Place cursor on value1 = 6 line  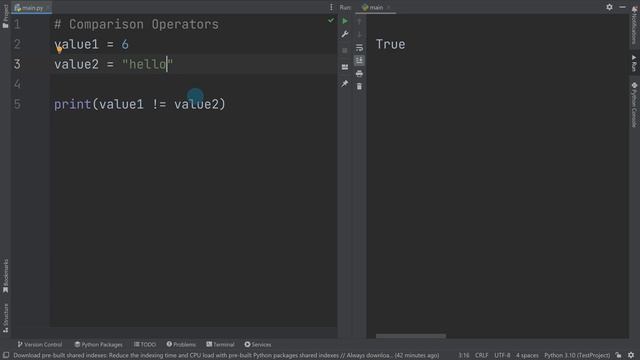pos(91,44)
